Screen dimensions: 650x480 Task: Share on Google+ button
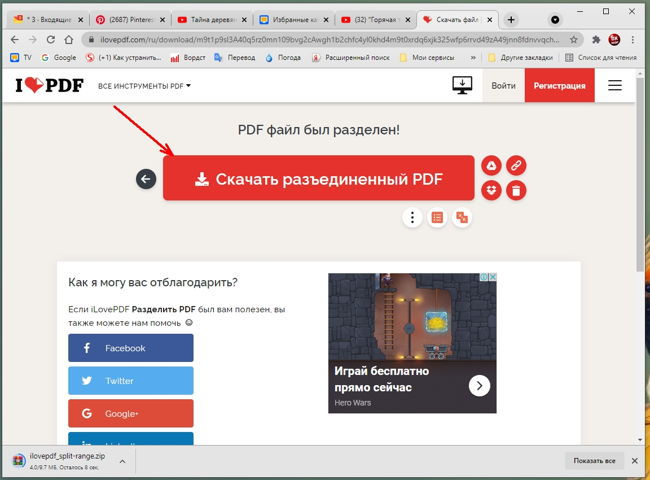pyautogui.click(x=131, y=413)
